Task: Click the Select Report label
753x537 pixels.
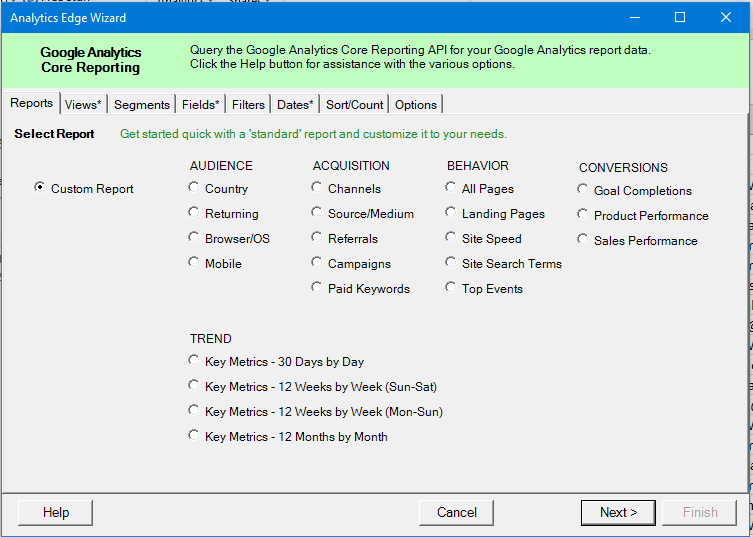Action: point(54,134)
